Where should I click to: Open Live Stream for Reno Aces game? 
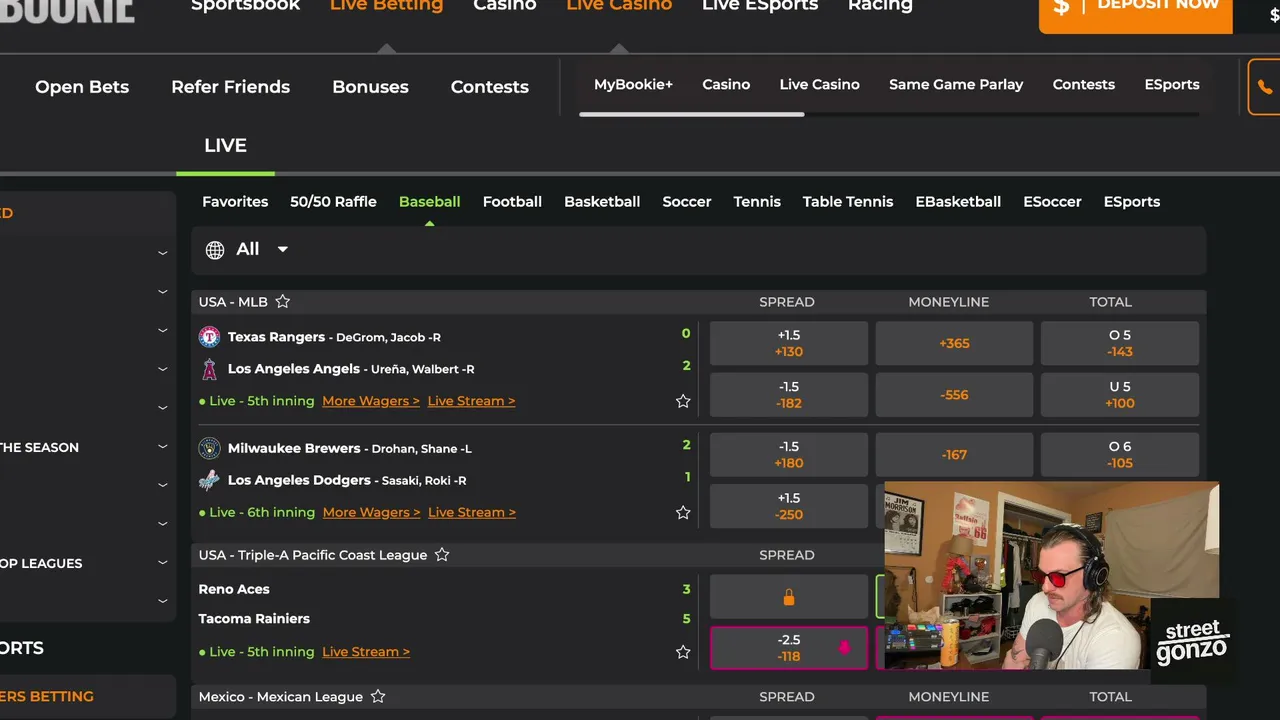coord(366,652)
